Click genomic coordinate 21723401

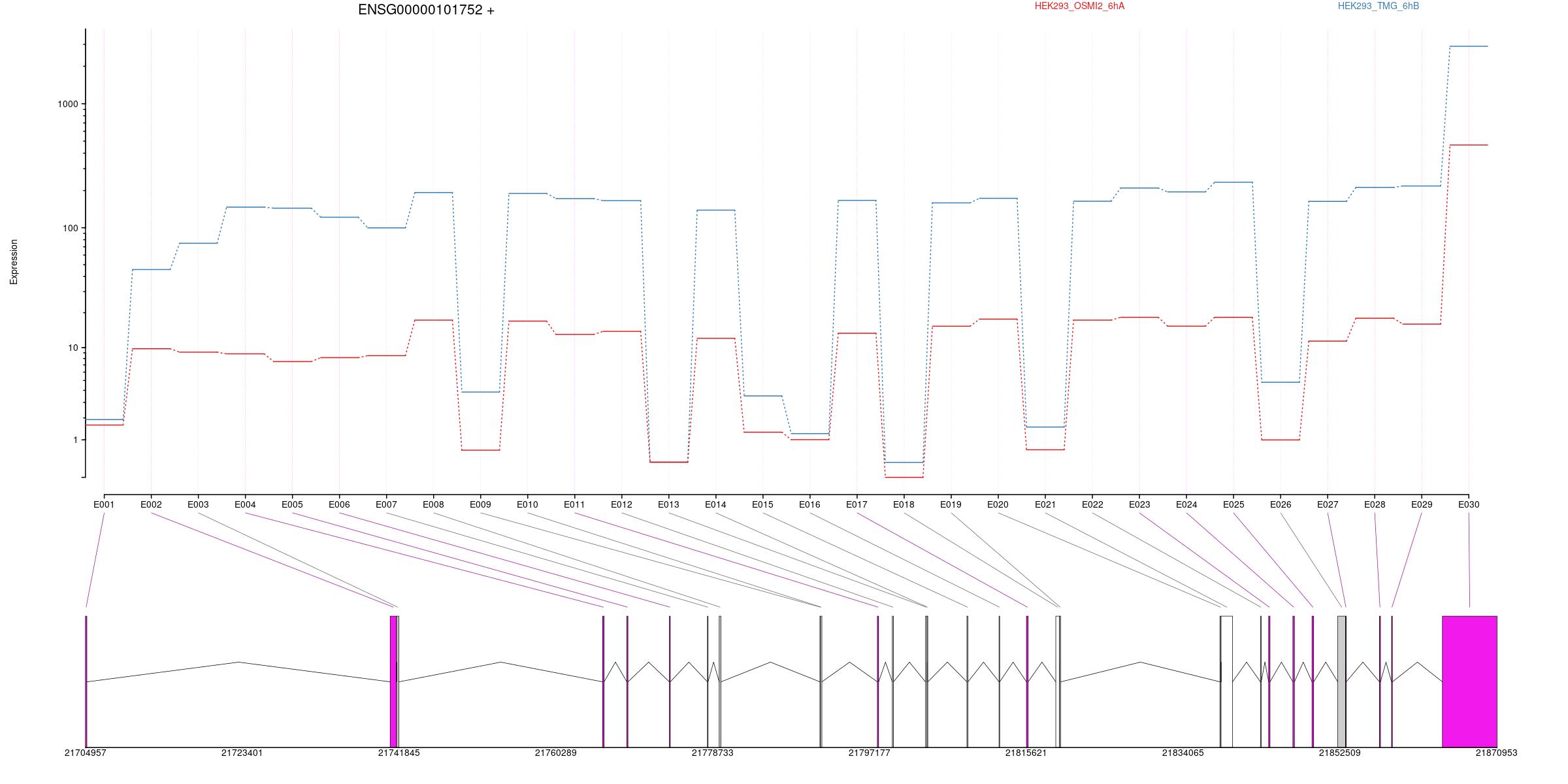pos(242,753)
